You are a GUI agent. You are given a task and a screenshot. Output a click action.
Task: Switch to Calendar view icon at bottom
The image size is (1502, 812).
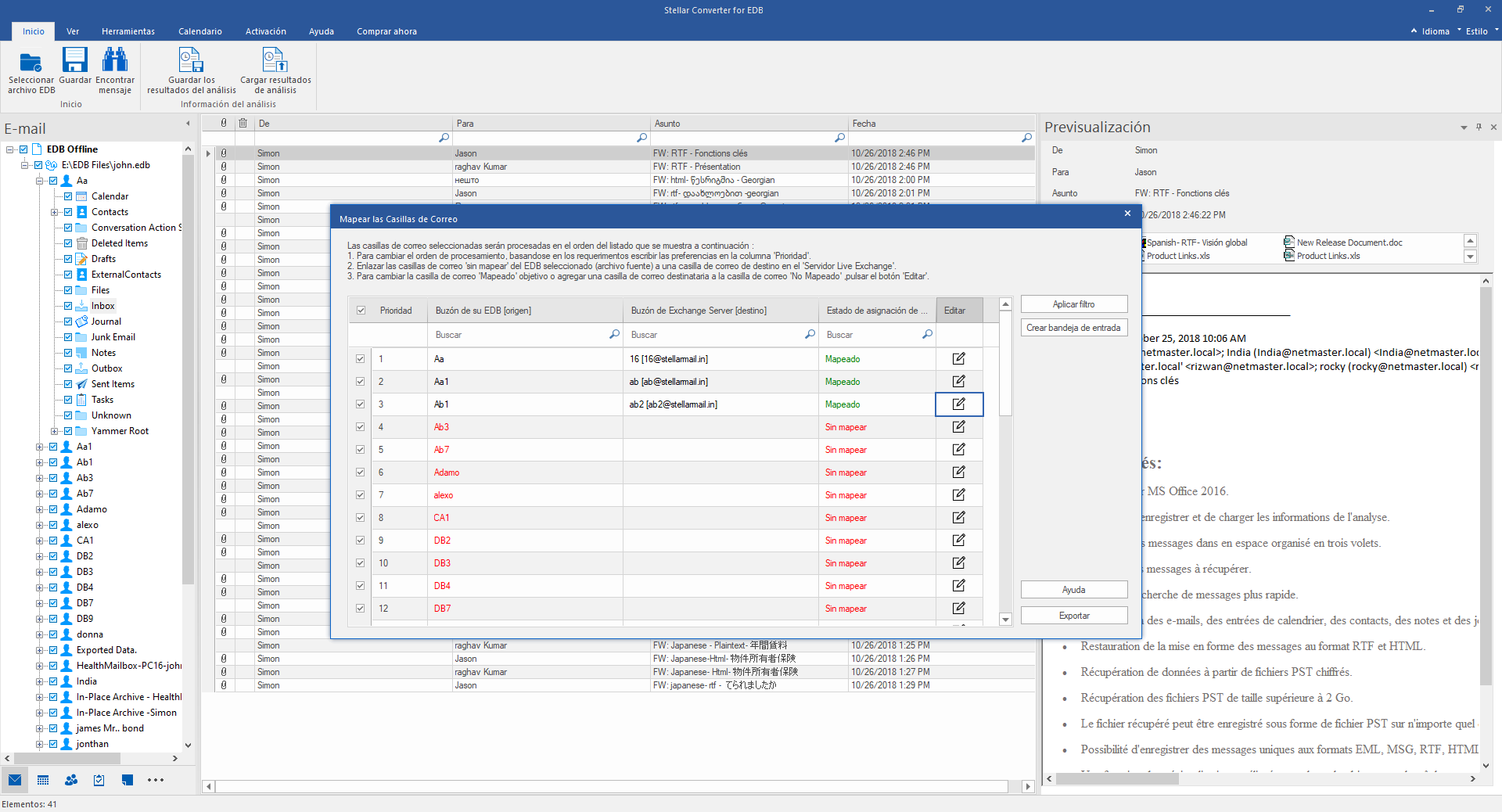pos(43,780)
